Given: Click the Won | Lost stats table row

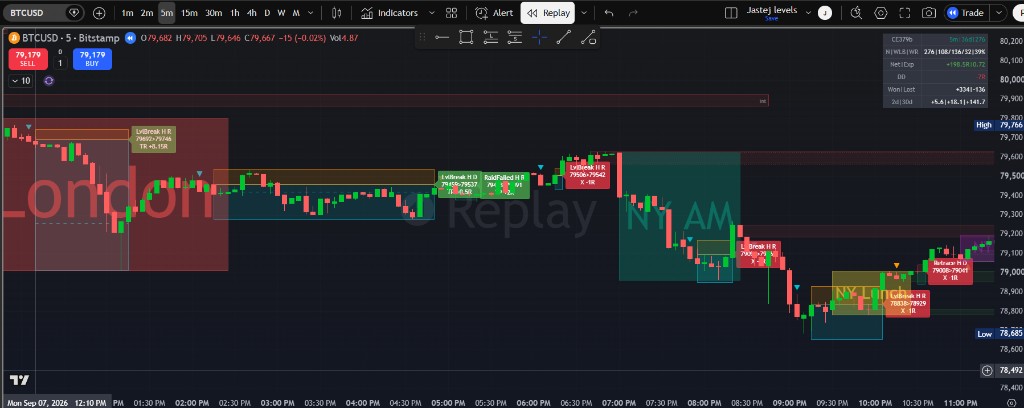Looking at the screenshot, I should click(x=936, y=89).
